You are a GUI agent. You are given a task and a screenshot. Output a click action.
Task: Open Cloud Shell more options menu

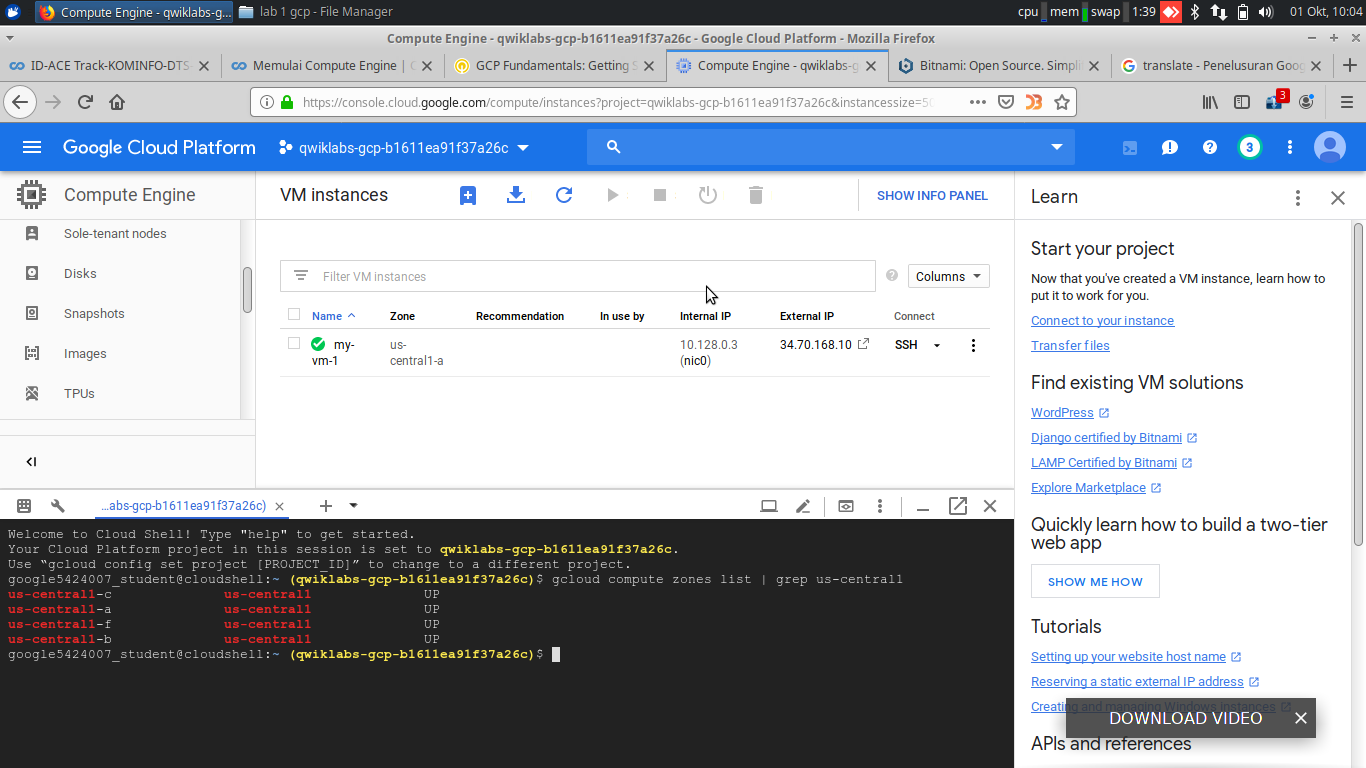pos(879,506)
